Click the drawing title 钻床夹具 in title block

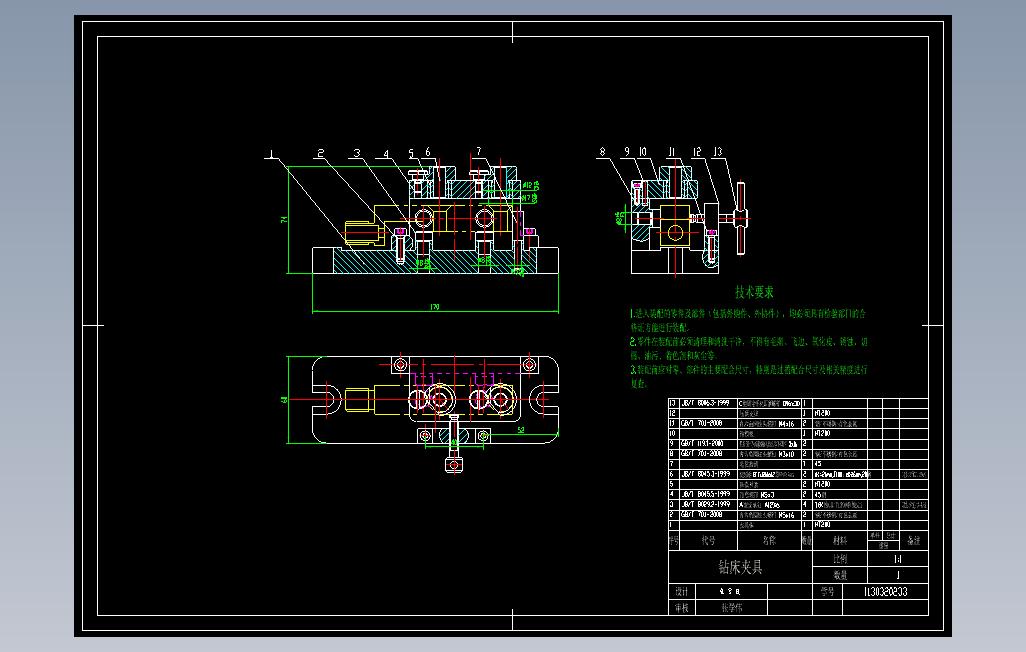(740, 567)
